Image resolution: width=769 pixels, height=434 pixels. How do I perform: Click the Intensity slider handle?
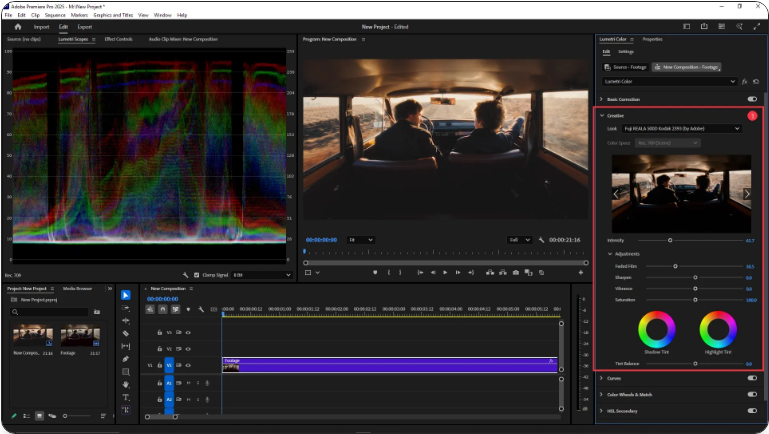670,240
